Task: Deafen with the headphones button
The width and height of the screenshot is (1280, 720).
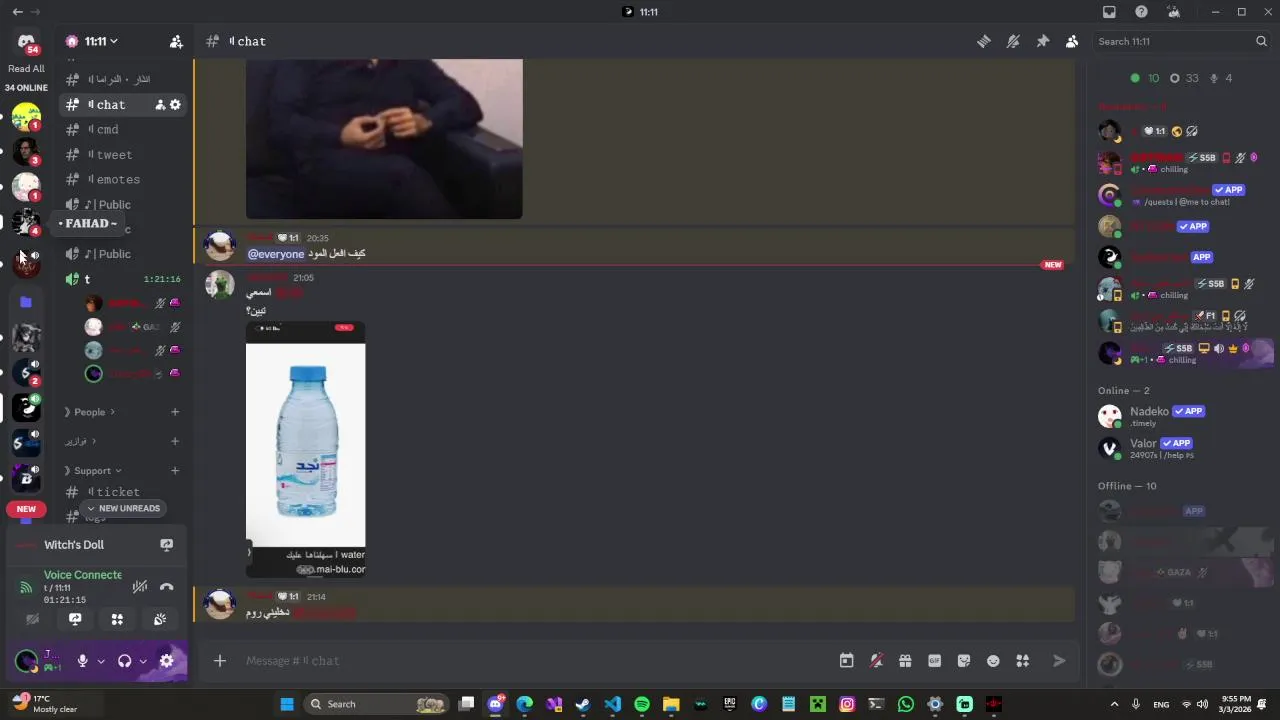Action: 125,661
